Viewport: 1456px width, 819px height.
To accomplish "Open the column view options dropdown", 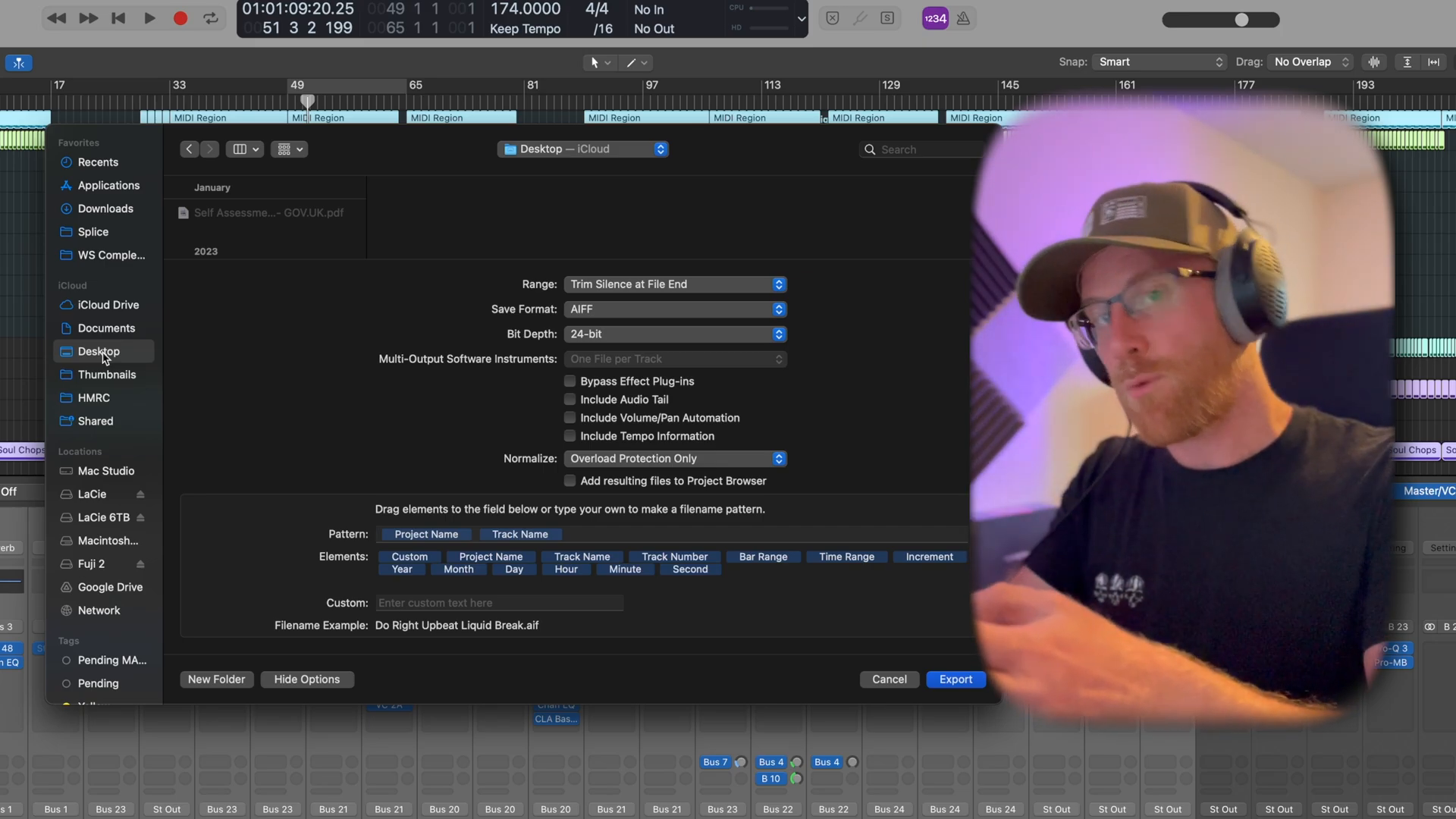I will pos(245,149).
